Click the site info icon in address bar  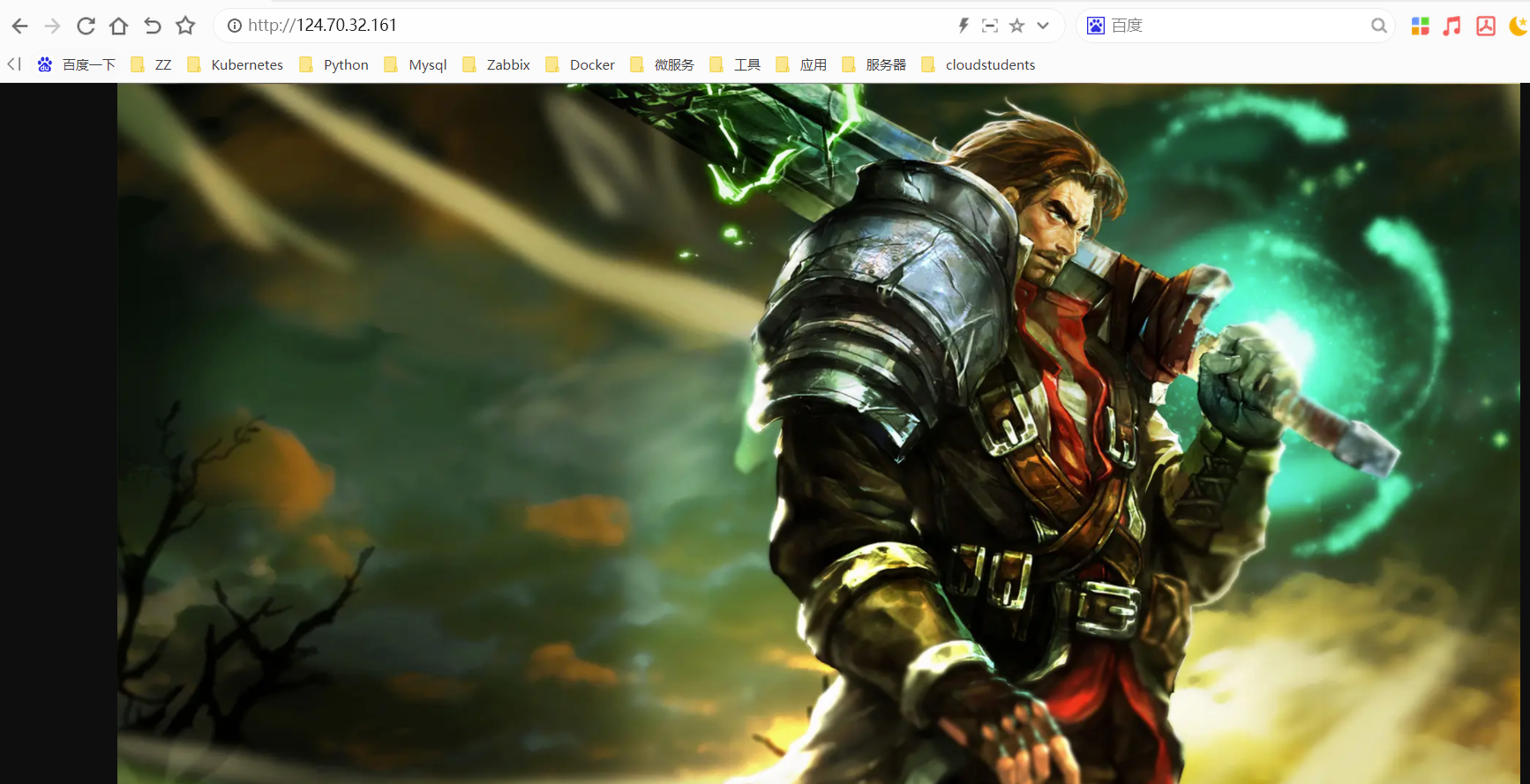[x=235, y=26]
